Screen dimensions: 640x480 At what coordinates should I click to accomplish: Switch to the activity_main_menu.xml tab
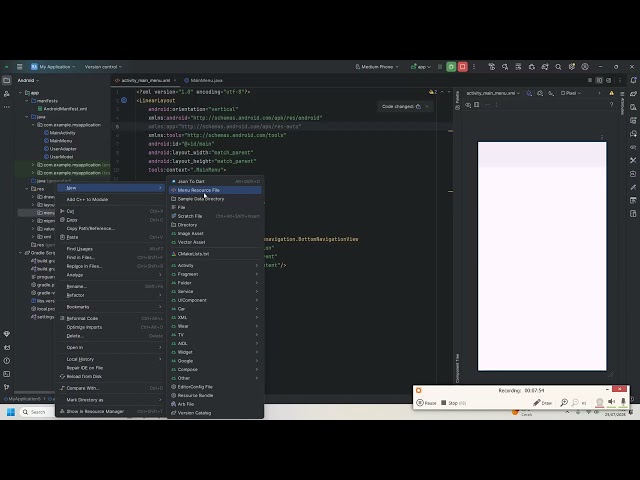[x=145, y=80]
